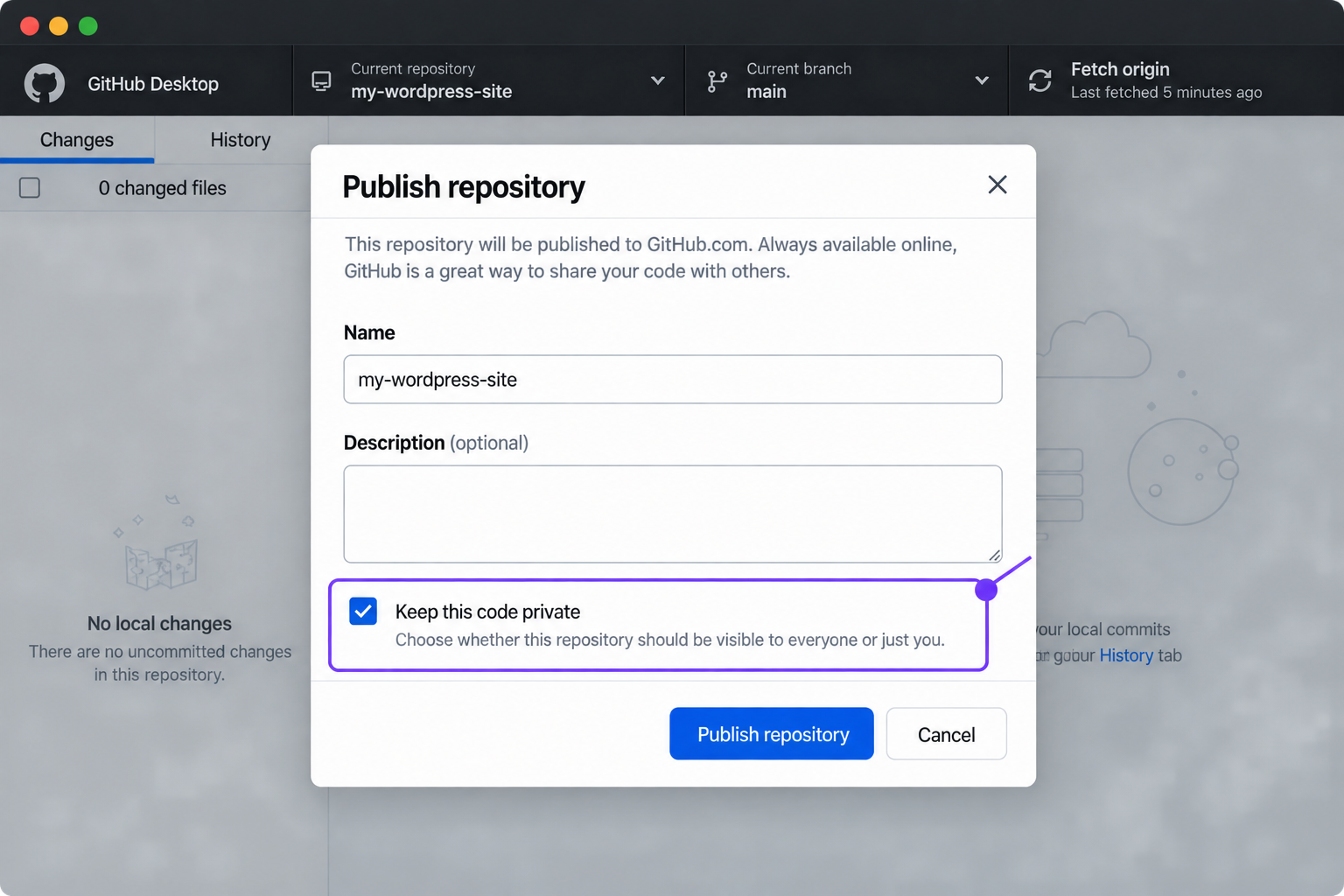Switch to the History tab
The width and height of the screenshot is (1344, 896).
click(241, 140)
